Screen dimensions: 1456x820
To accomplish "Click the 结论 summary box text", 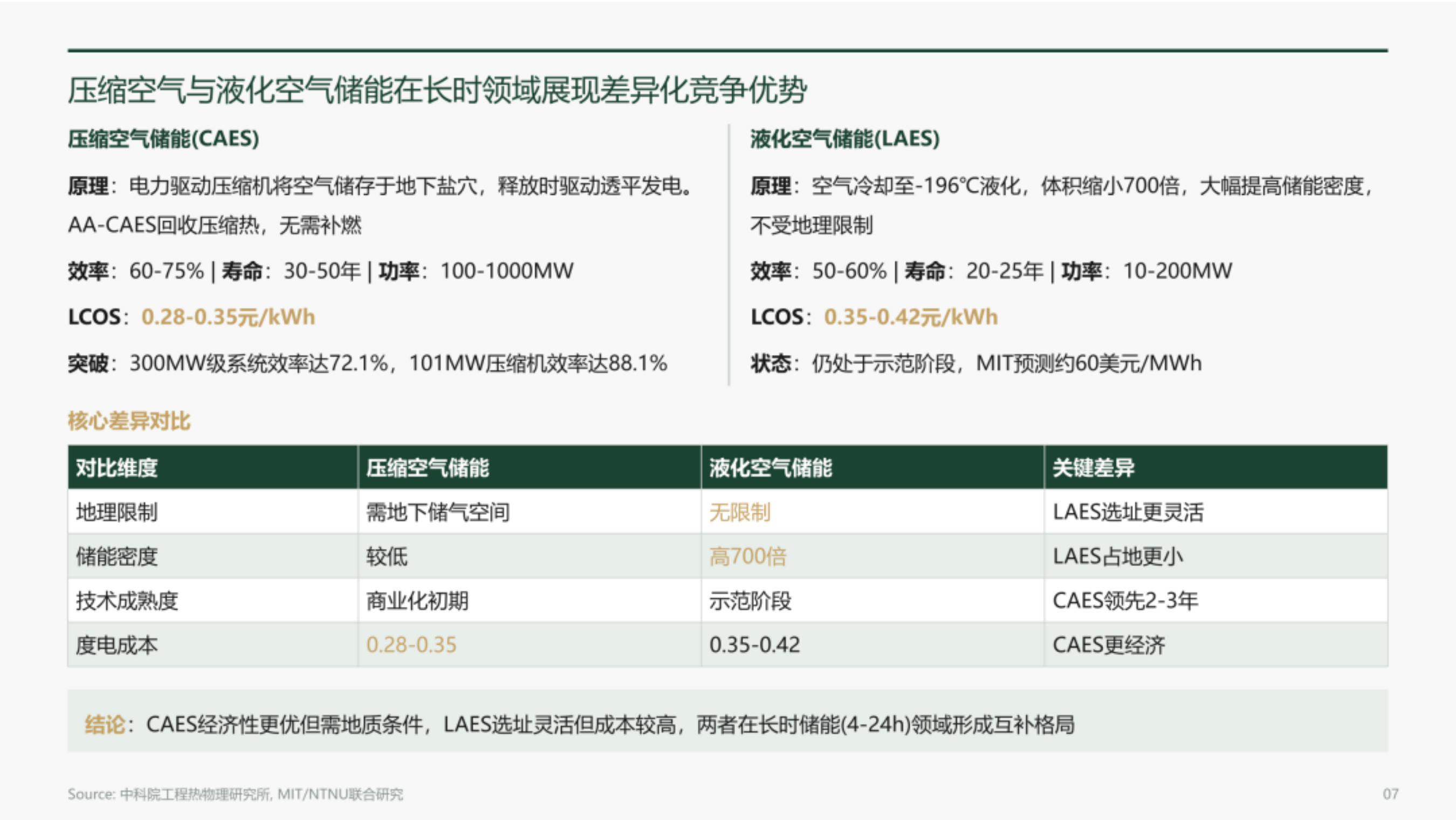I will (x=579, y=725).
